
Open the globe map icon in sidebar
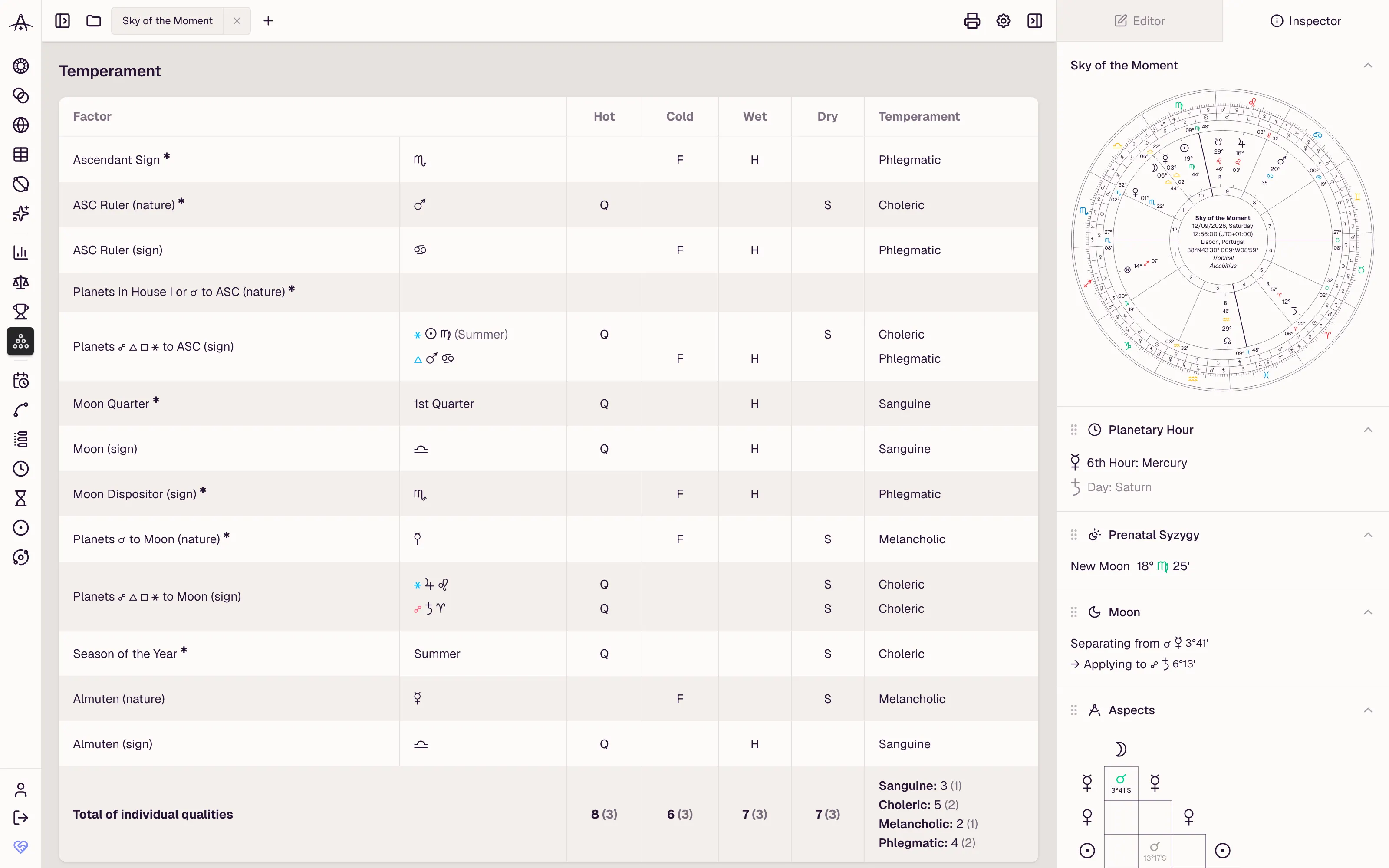click(21, 125)
